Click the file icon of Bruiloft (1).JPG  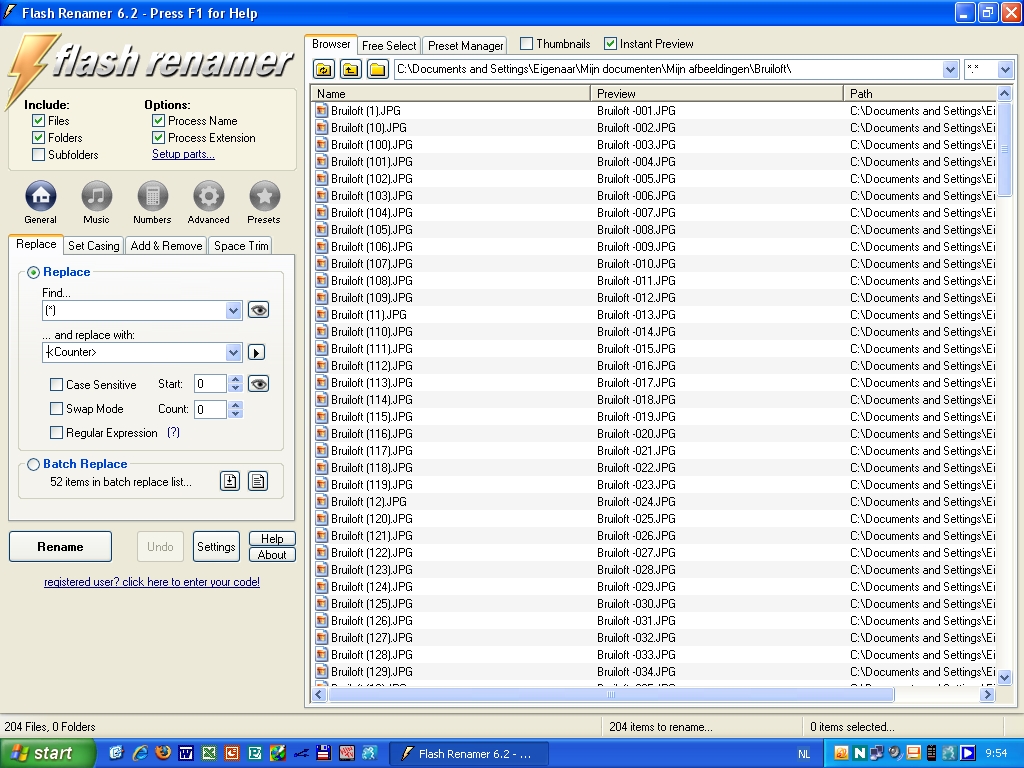[x=321, y=110]
